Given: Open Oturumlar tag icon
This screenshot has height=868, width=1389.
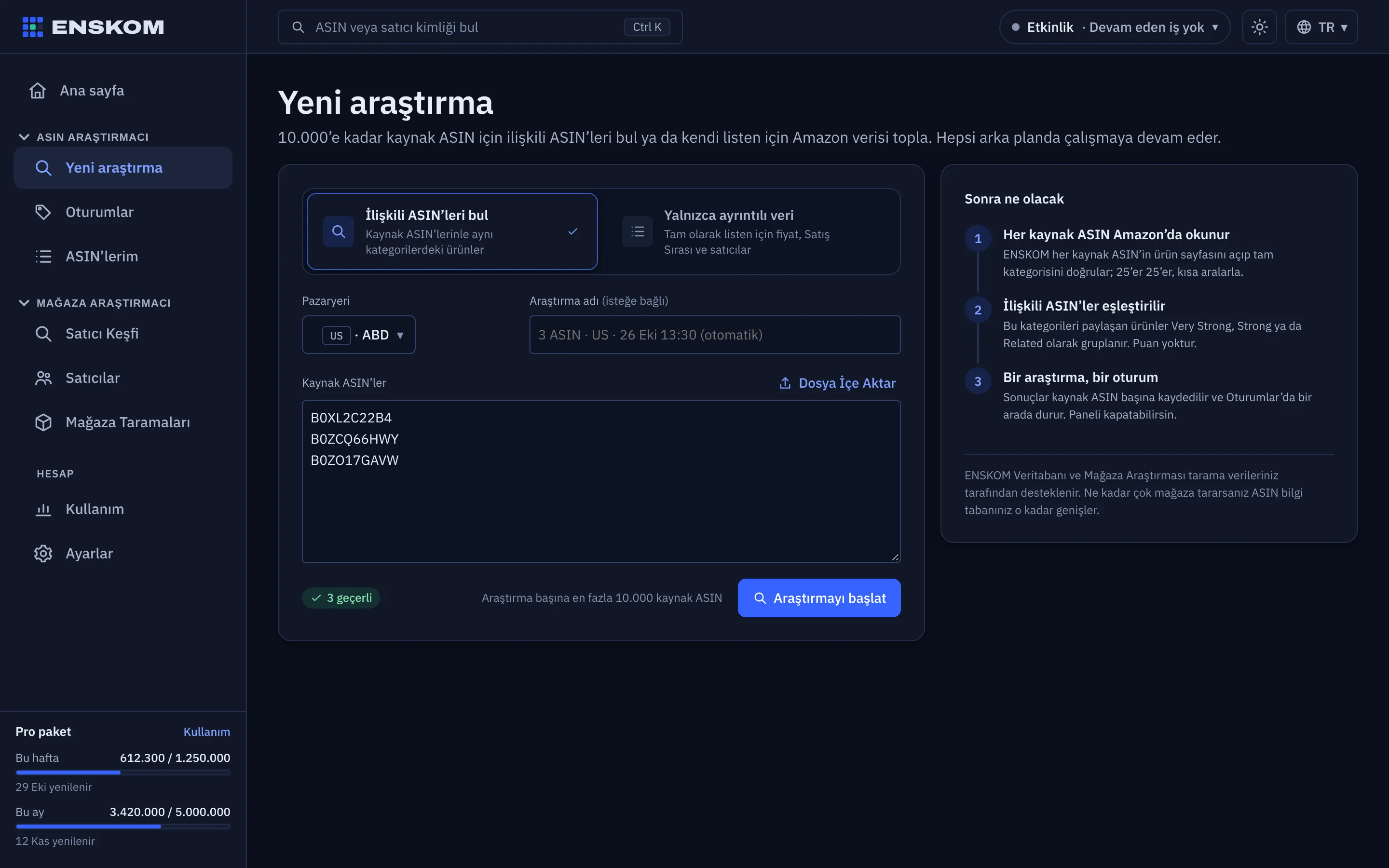Looking at the screenshot, I should [x=43, y=212].
